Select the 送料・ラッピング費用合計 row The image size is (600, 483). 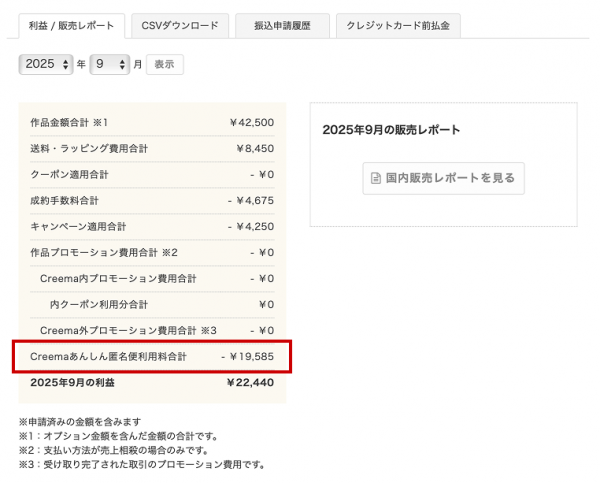point(152,148)
